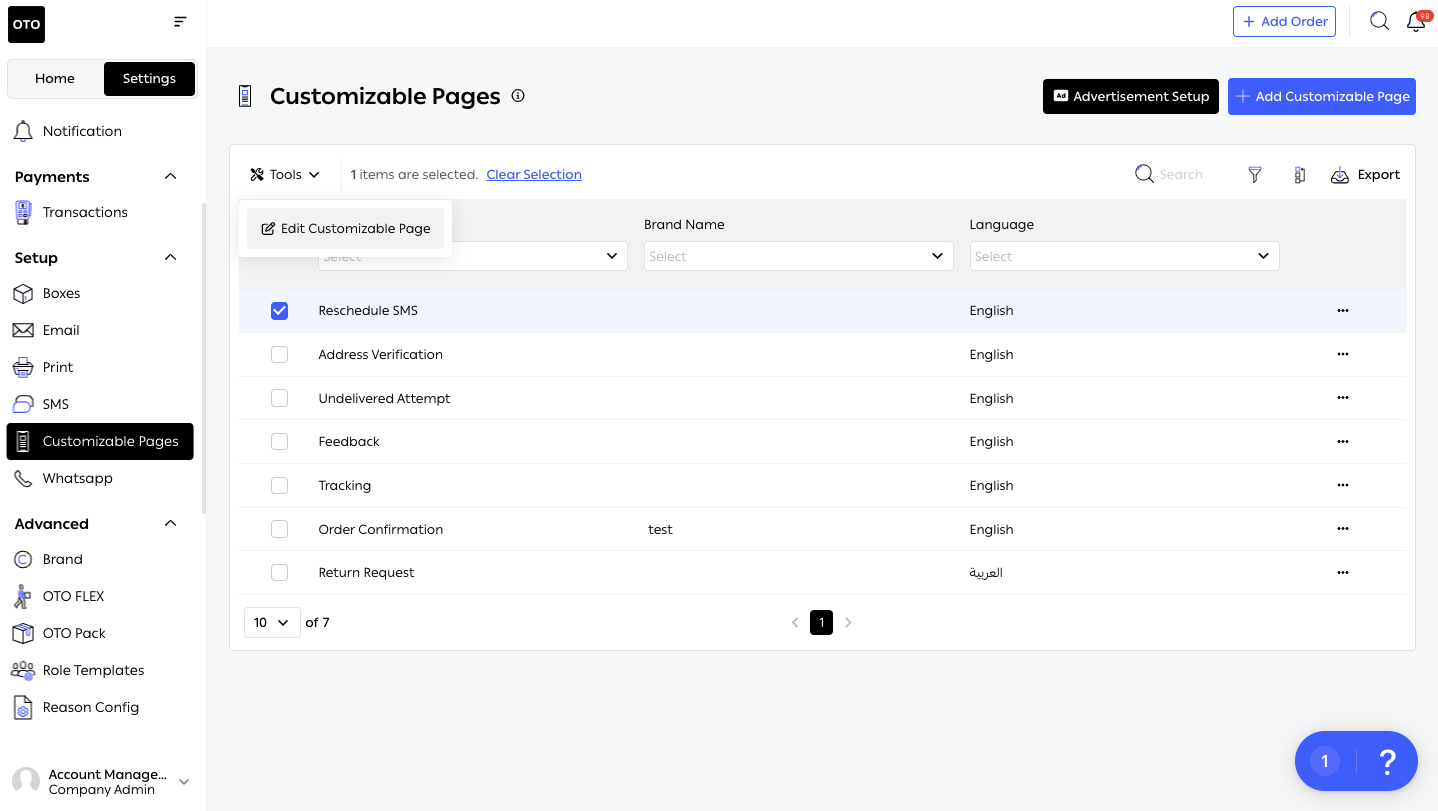1438x811 pixels.
Task: Switch to the Home tab
Action: [x=55, y=79]
